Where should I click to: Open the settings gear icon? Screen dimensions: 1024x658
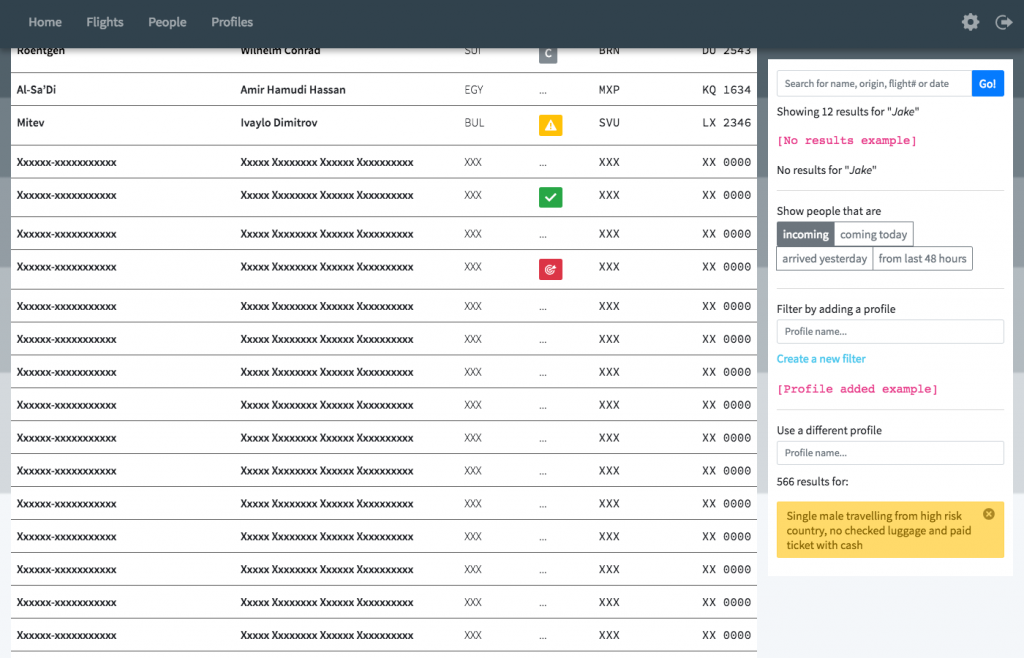coord(970,22)
